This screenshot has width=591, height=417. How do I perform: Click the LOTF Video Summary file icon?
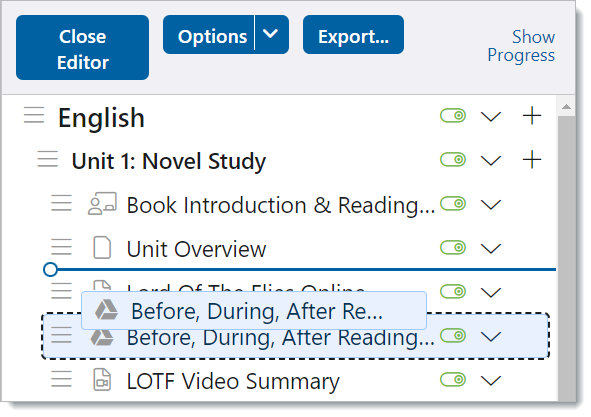tap(102, 380)
